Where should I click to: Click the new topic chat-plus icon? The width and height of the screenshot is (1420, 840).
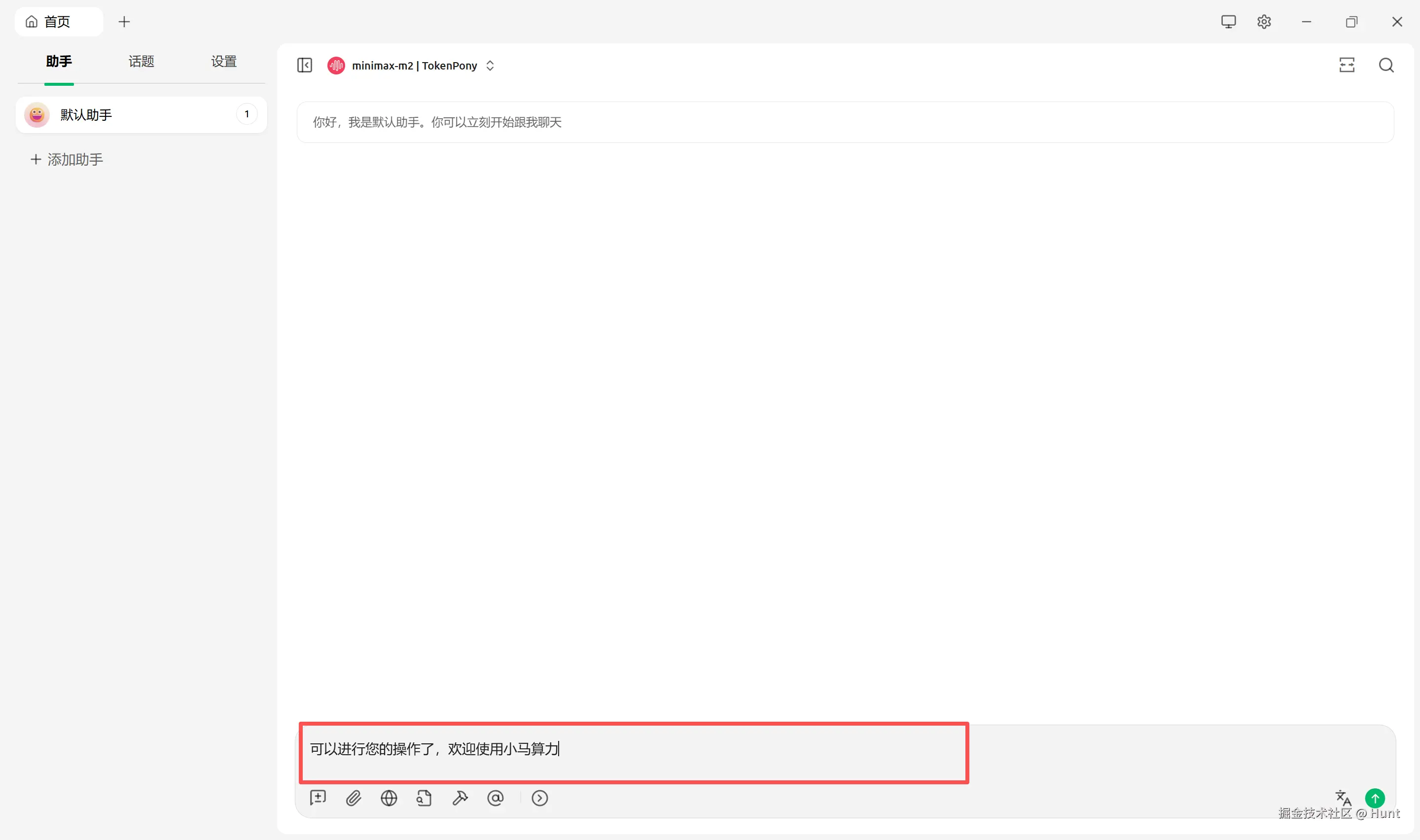pos(318,798)
